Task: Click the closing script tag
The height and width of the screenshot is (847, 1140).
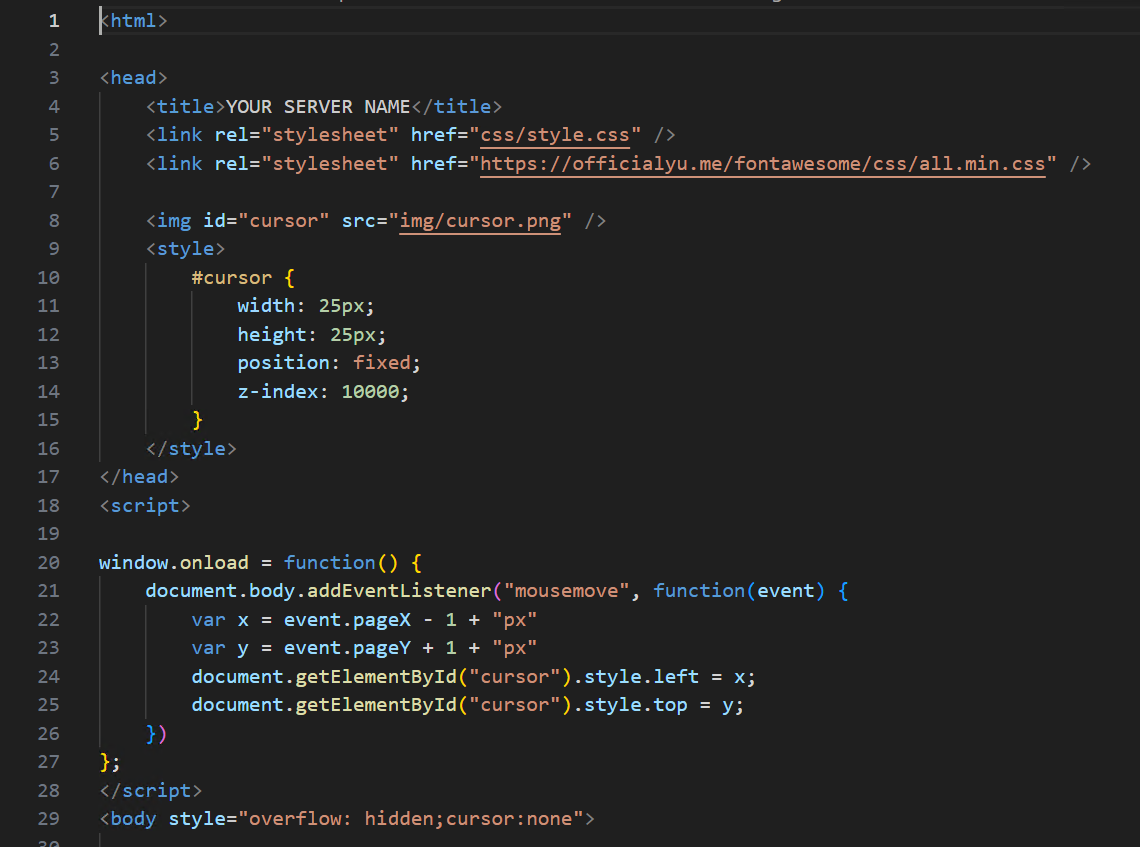Action: 150,791
